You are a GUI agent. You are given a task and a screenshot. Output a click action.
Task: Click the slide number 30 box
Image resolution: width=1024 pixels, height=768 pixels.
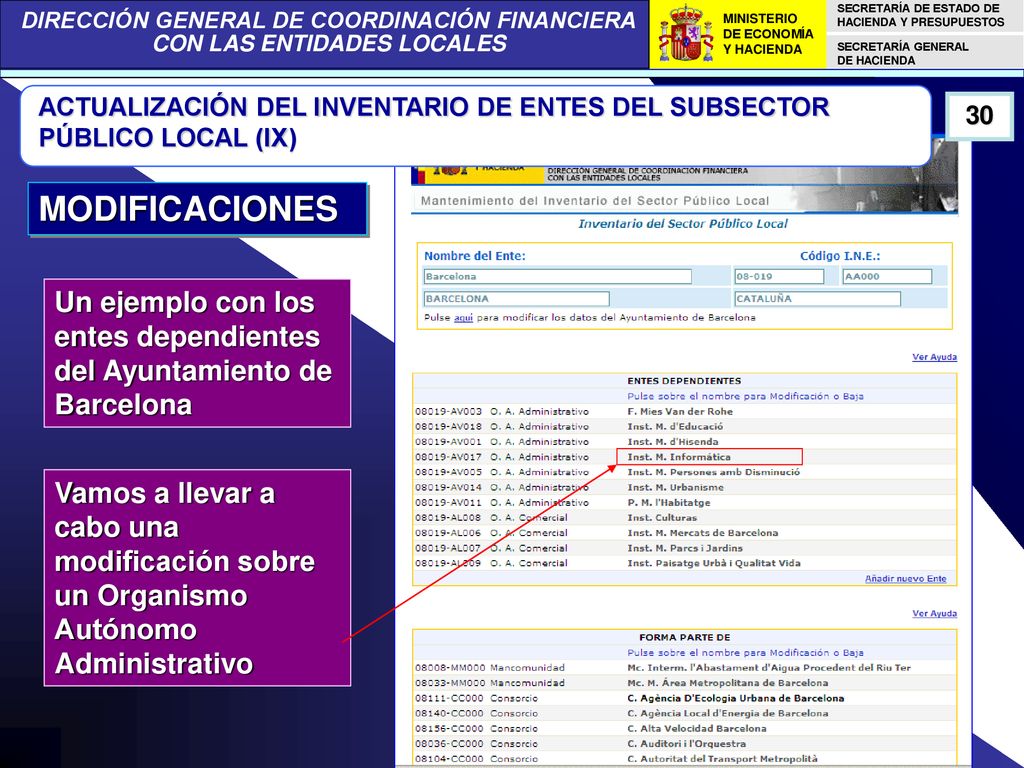[x=979, y=116]
